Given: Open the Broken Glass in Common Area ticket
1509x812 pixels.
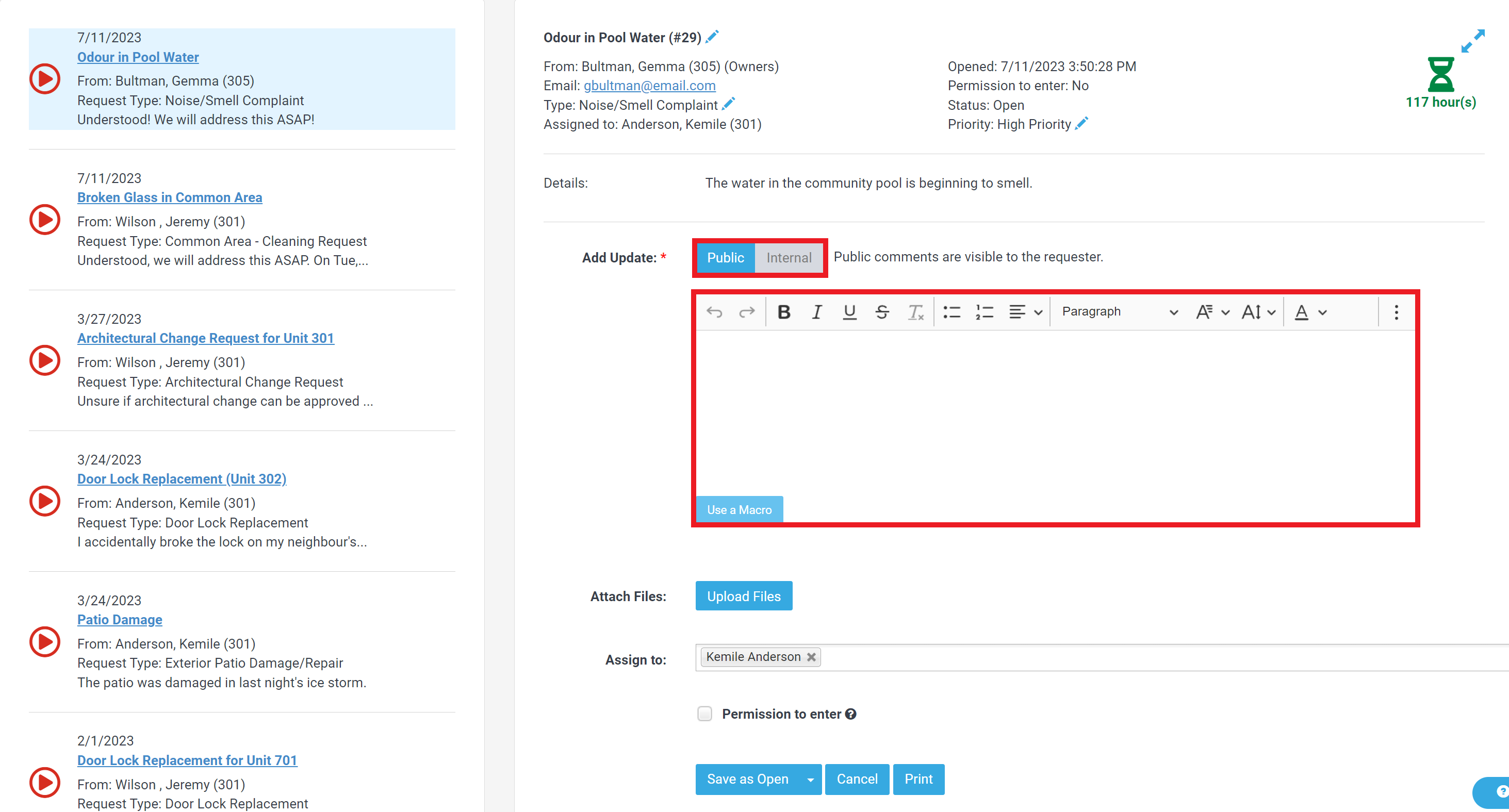Looking at the screenshot, I should pos(169,197).
